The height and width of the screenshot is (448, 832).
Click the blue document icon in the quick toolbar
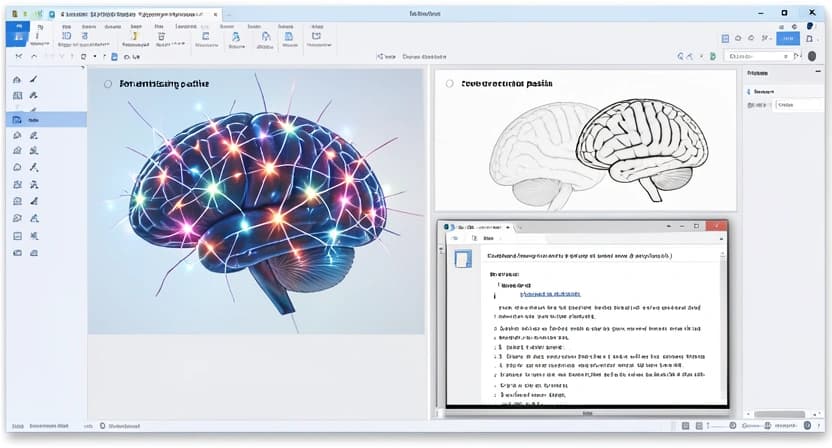(x=114, y=56)
